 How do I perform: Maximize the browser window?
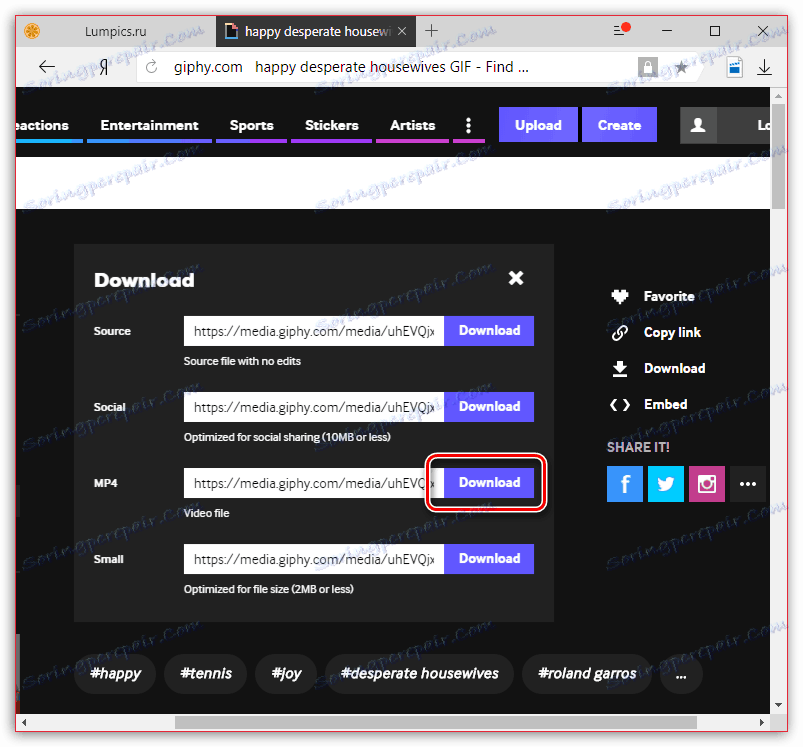coord(715,31)
